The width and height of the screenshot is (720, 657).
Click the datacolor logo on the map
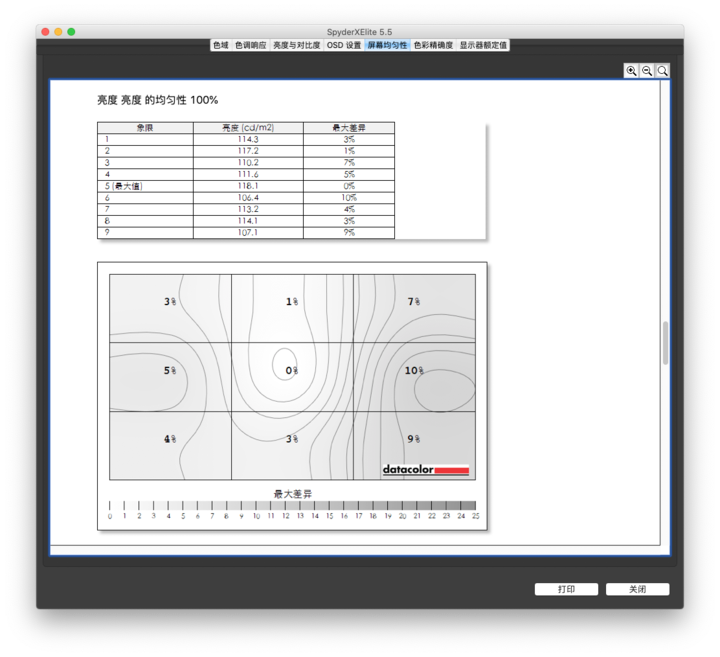426,469
